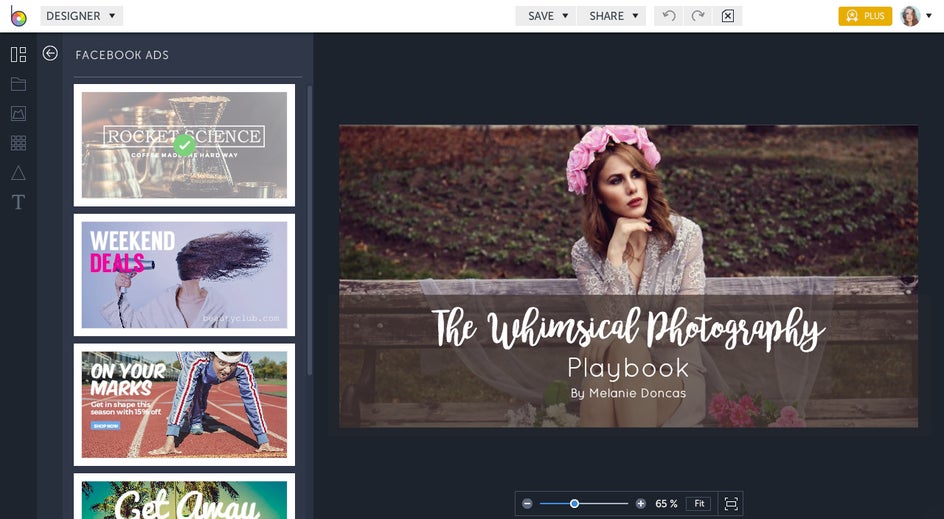Open the Design Manager folder icon

pyautogui.click(x=18, y=84)
